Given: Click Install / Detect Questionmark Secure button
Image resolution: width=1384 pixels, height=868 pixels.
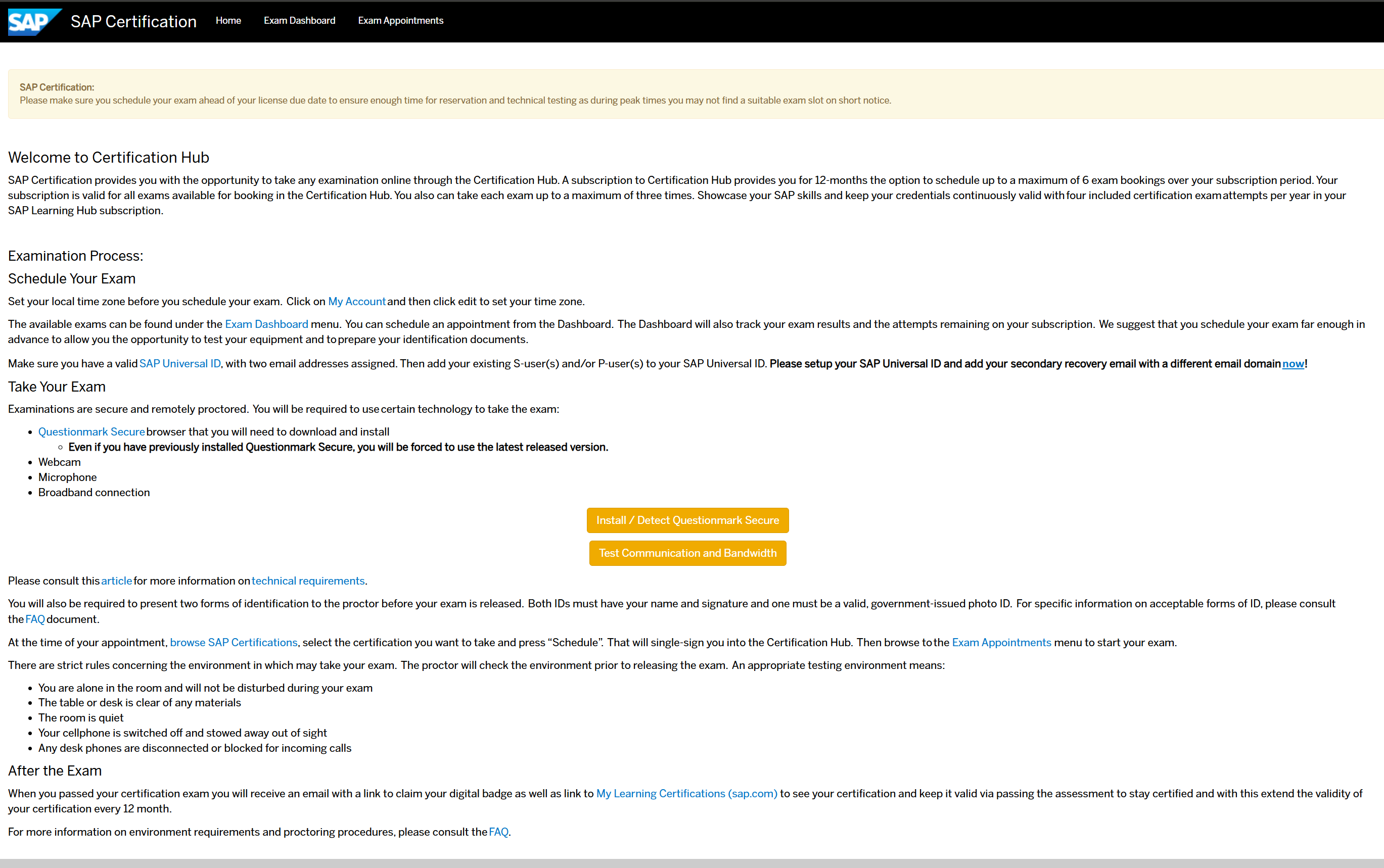Looking at the screenshot, I should click(687, 520).
